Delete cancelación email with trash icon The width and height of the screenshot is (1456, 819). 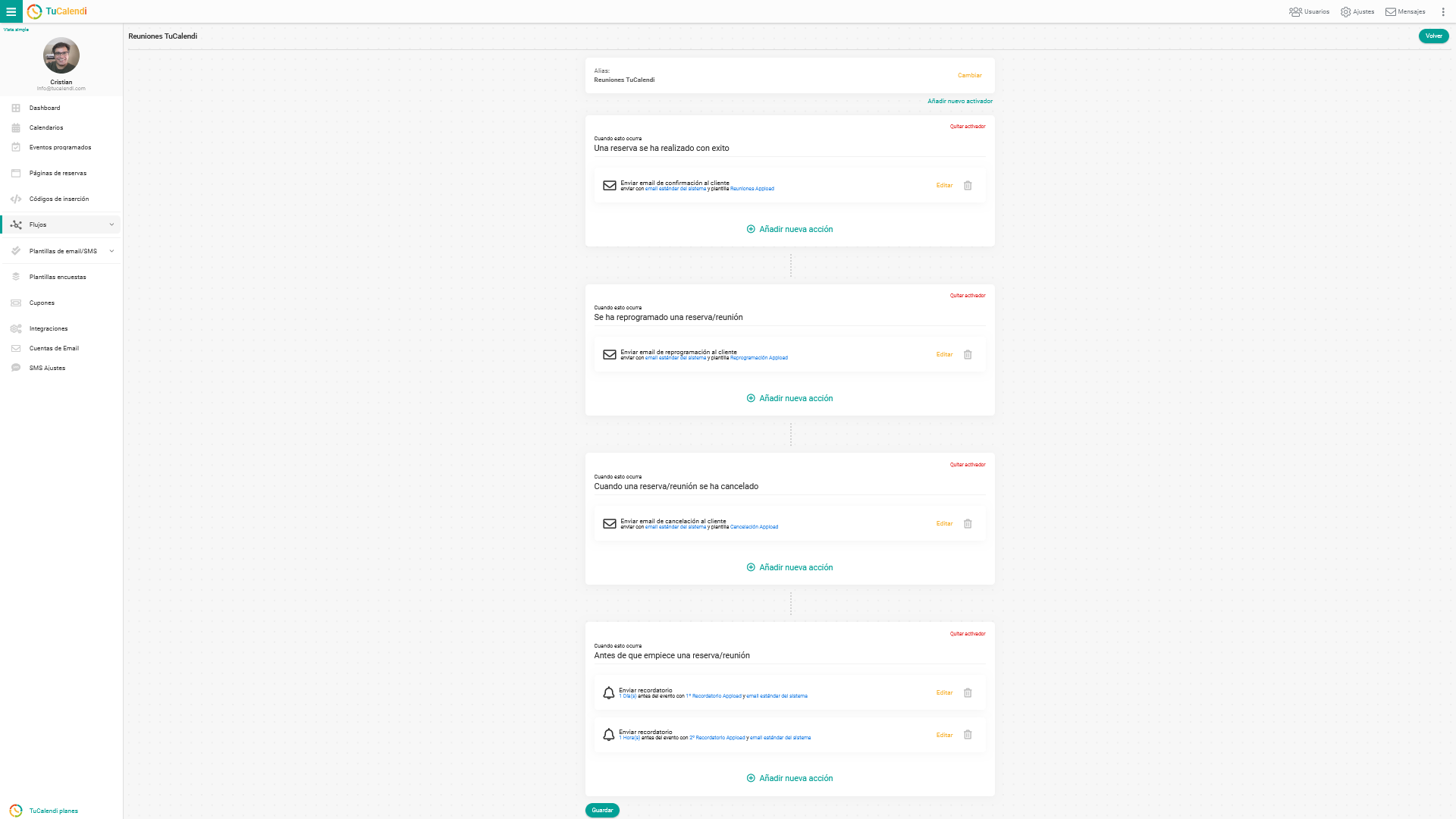[968, 523]
